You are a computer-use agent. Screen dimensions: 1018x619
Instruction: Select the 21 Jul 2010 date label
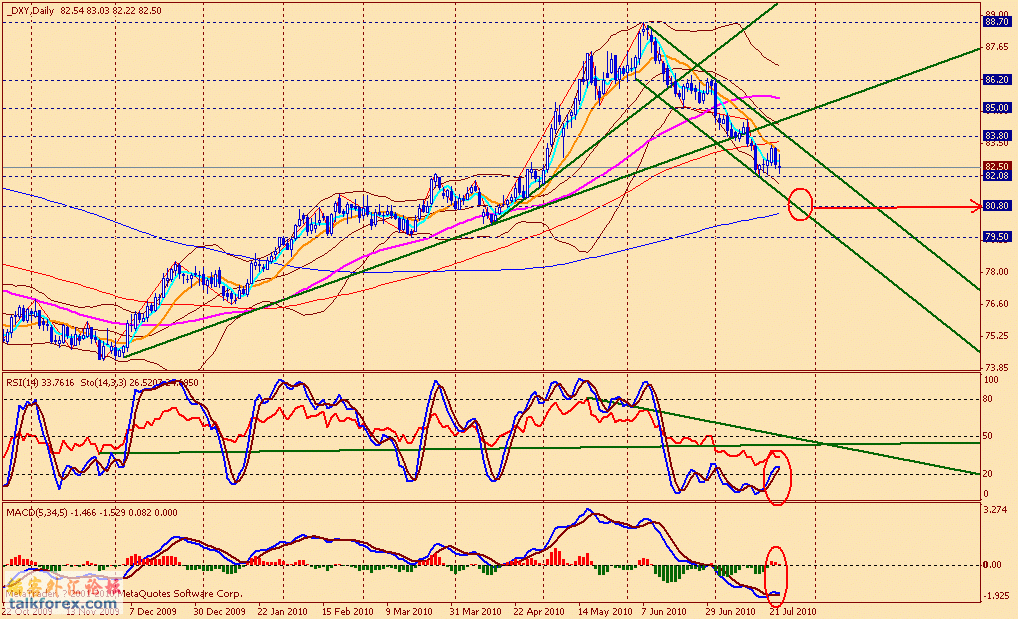pyautogui.click(x=793, y=612)
